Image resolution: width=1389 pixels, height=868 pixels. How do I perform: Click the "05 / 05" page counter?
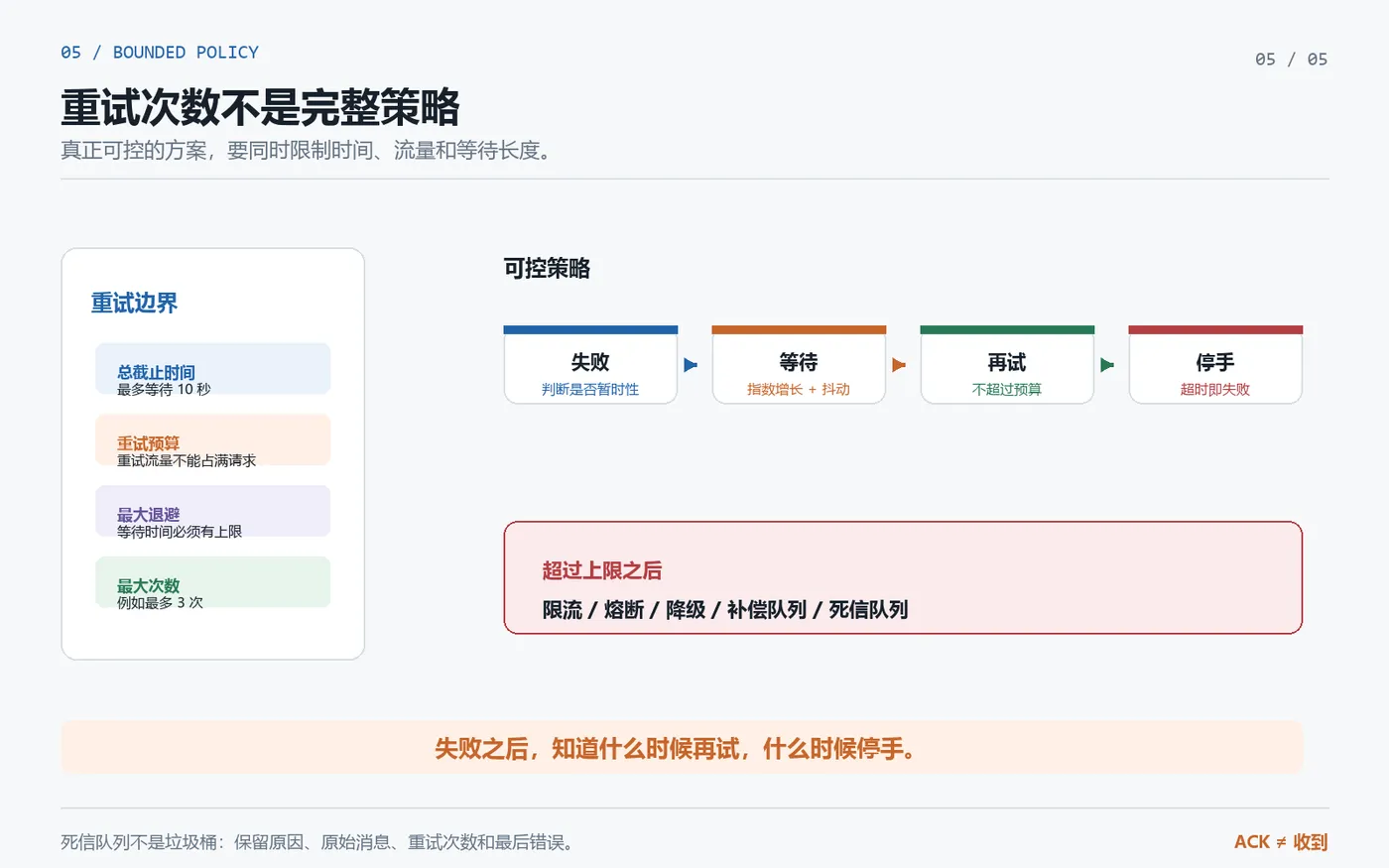pos(1291,60)
